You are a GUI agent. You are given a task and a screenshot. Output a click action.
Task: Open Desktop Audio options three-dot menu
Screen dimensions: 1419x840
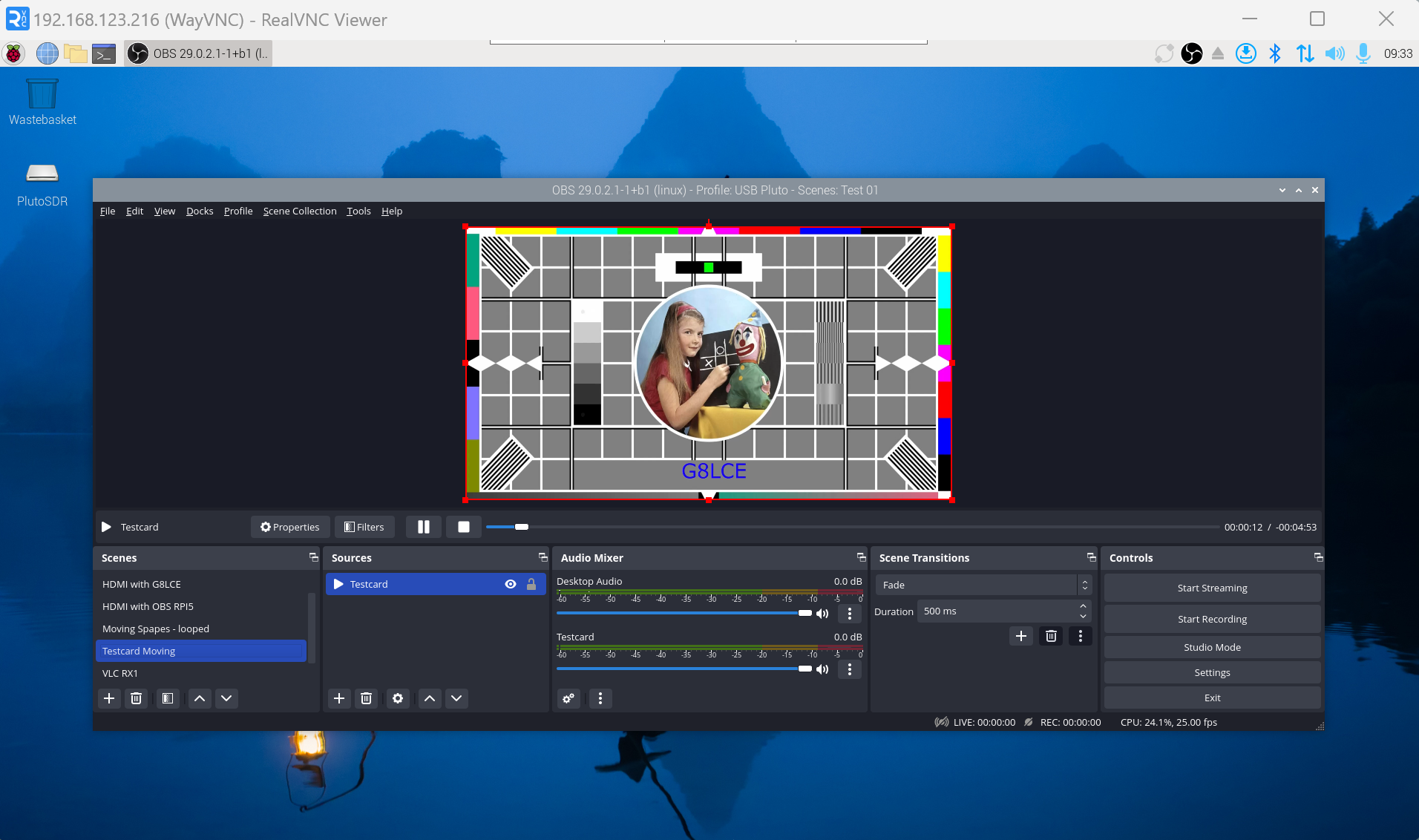[850, 614]
